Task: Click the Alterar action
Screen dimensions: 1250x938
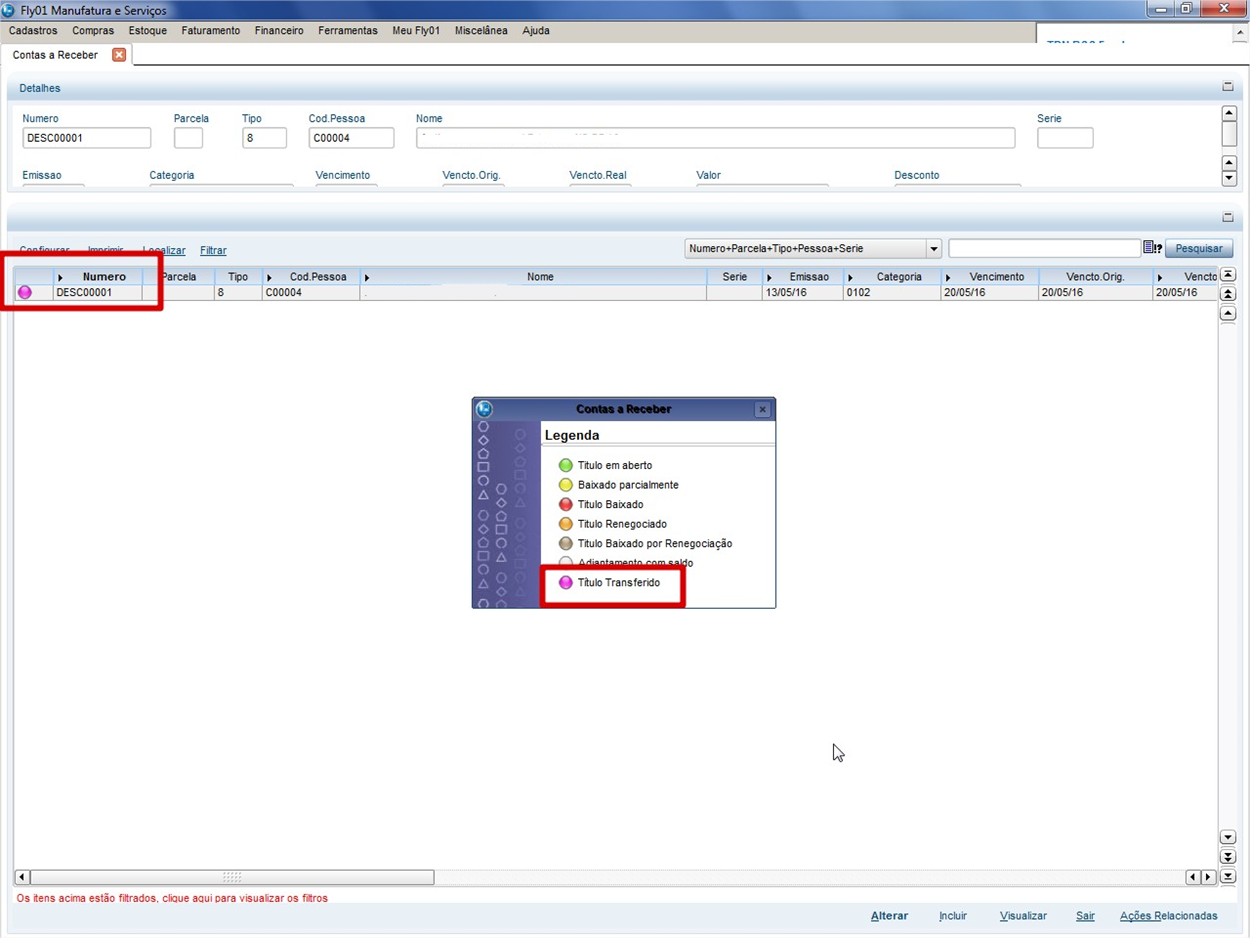Action: tap(889, 916)
